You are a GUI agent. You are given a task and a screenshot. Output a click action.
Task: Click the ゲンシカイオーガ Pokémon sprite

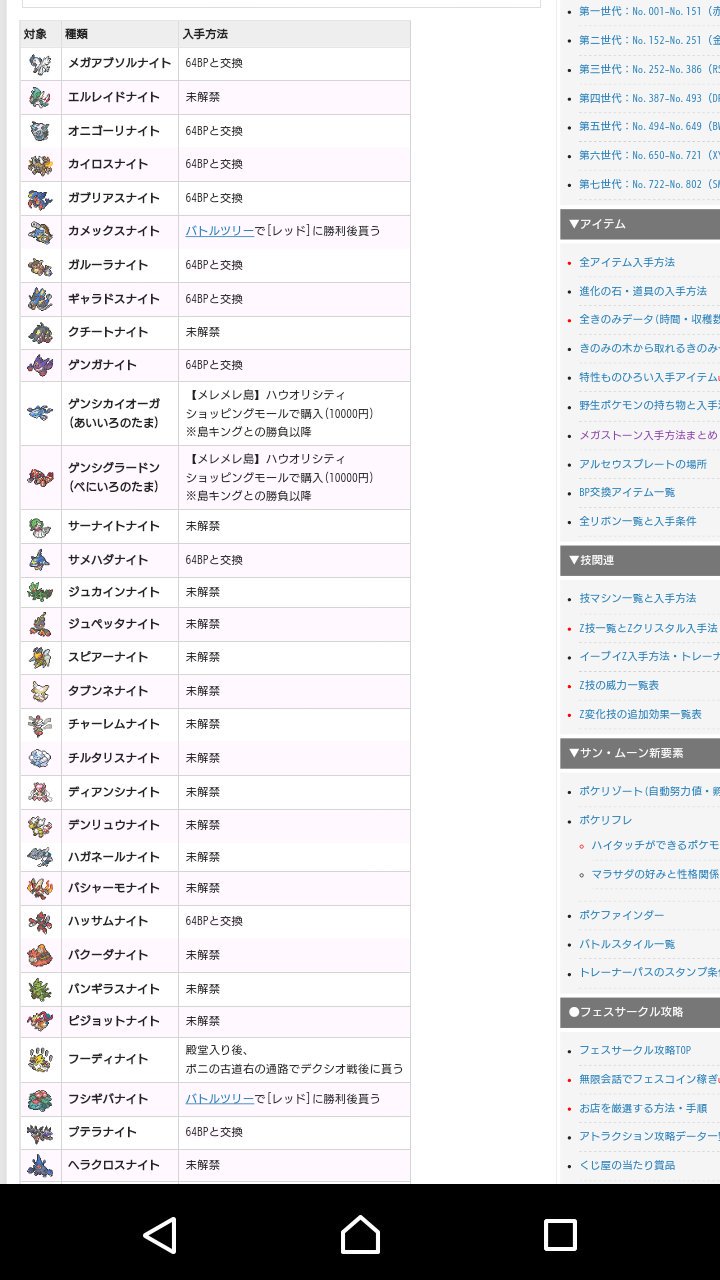[40, 413]
